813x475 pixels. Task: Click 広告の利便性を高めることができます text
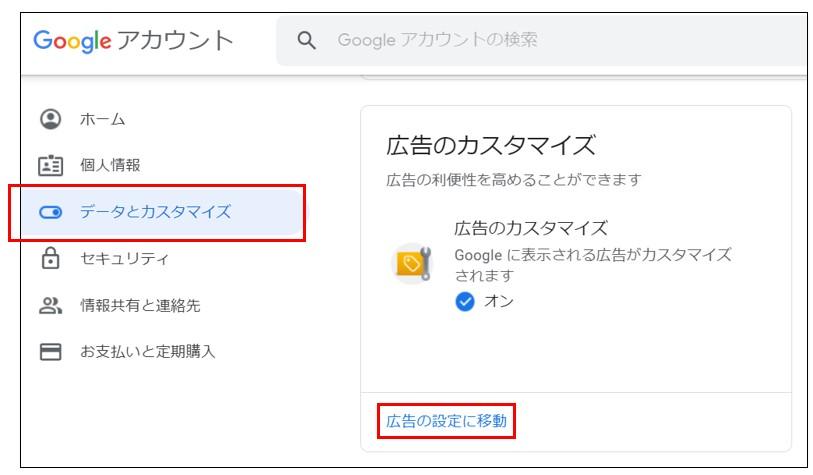coord(514,180)
